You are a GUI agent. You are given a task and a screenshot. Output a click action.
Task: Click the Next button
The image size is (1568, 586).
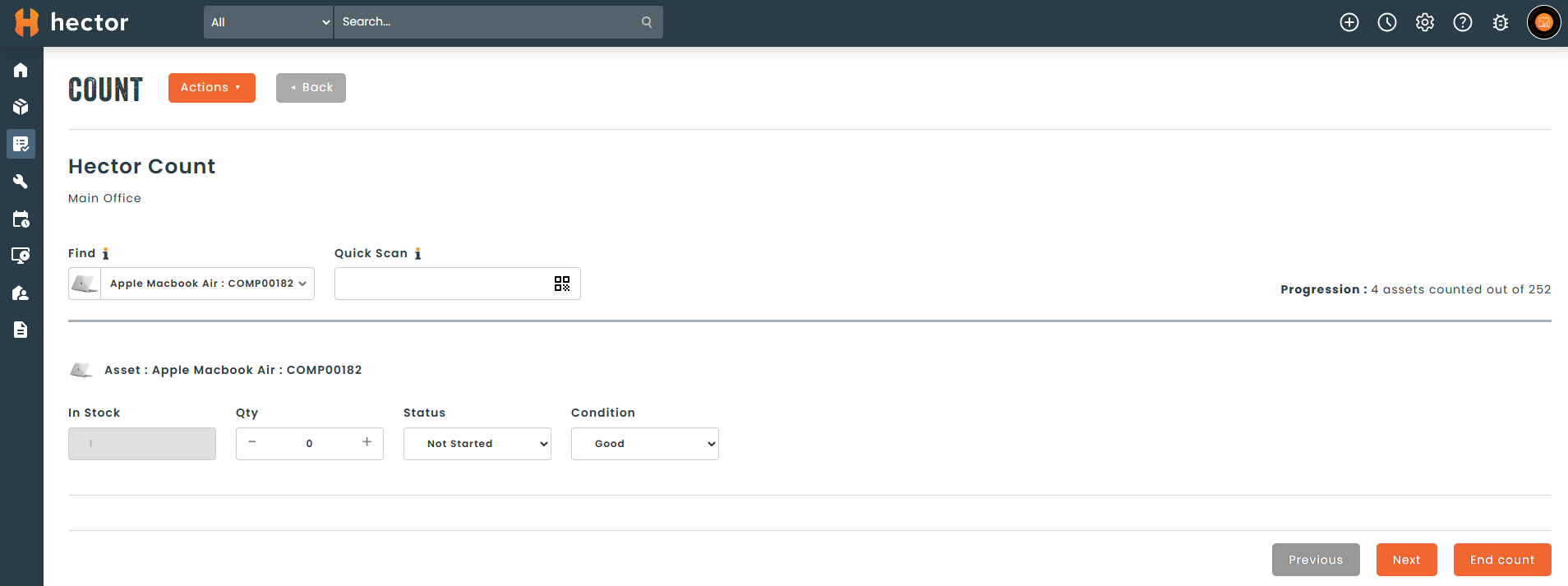(x=1407, y=560)
